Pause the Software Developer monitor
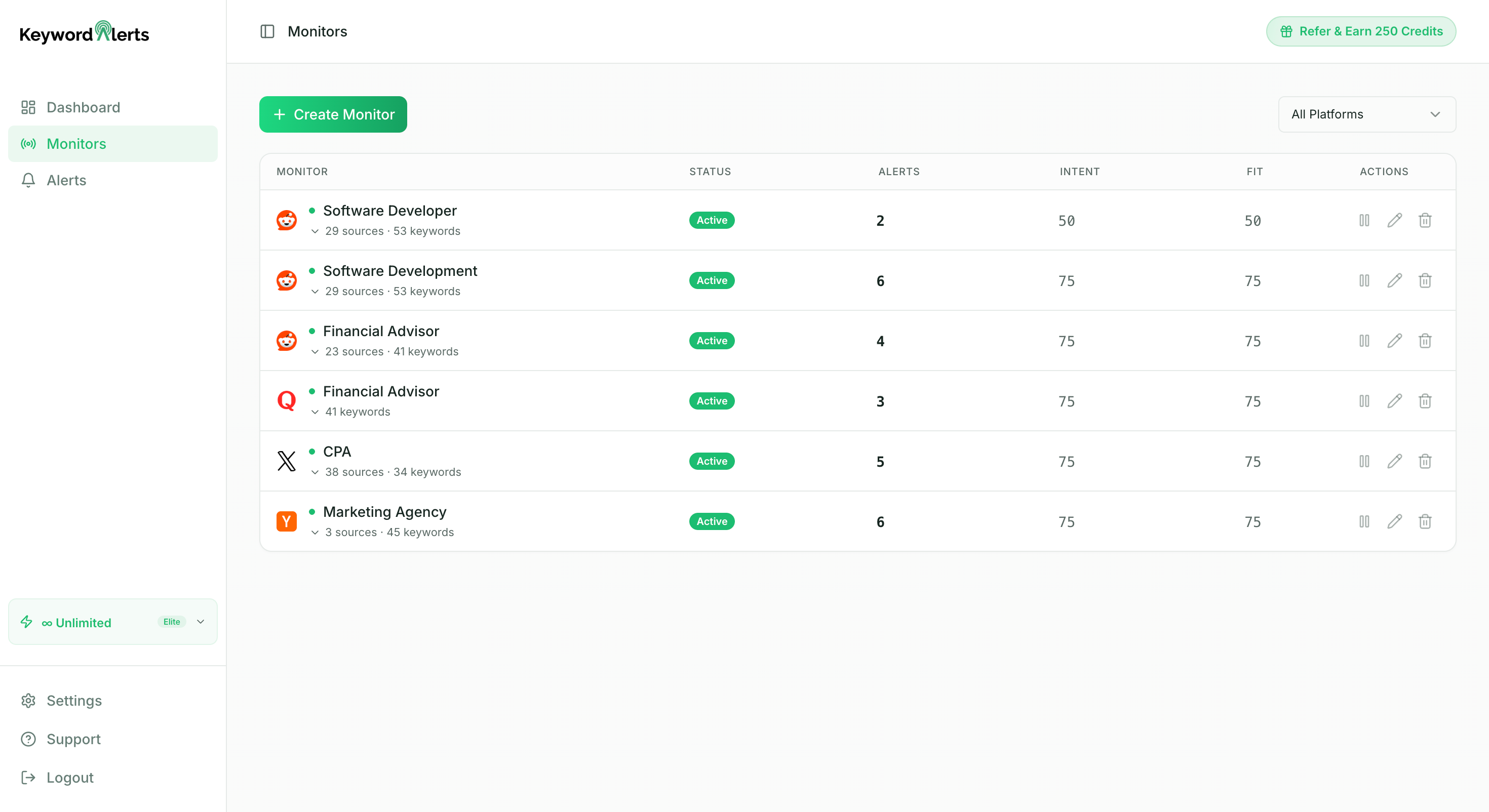The width and height of the screenshot is (1489, 812). pos(1363,220)
